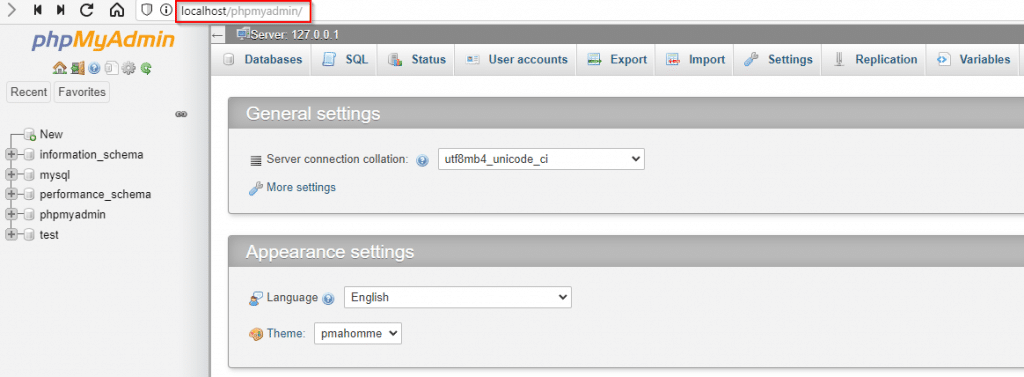The height and width of the screenshot is (377, 1024).
Task: Open the performance_schema database
Action: 95,195
